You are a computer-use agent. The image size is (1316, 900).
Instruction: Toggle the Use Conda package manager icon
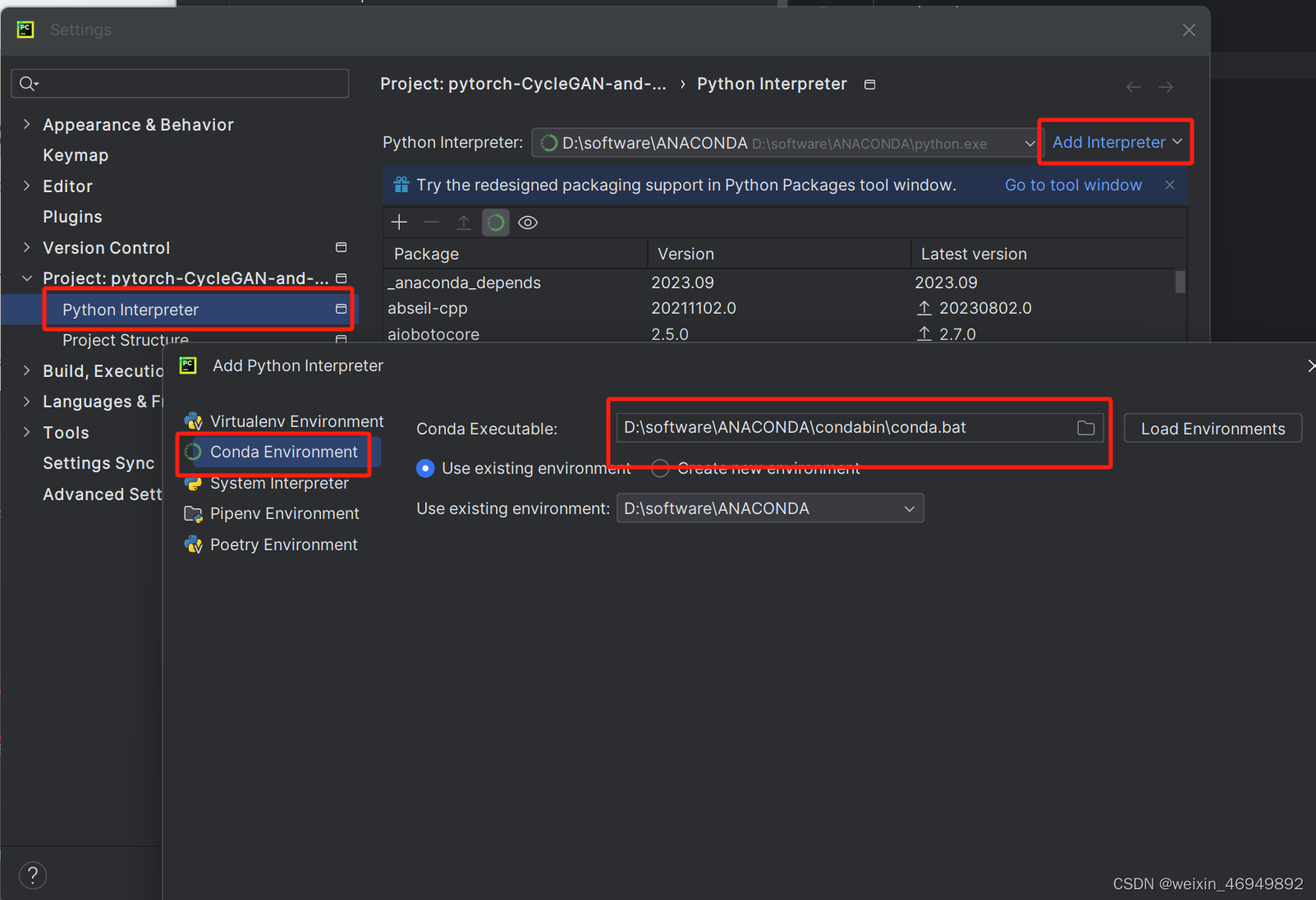[496, 223]
